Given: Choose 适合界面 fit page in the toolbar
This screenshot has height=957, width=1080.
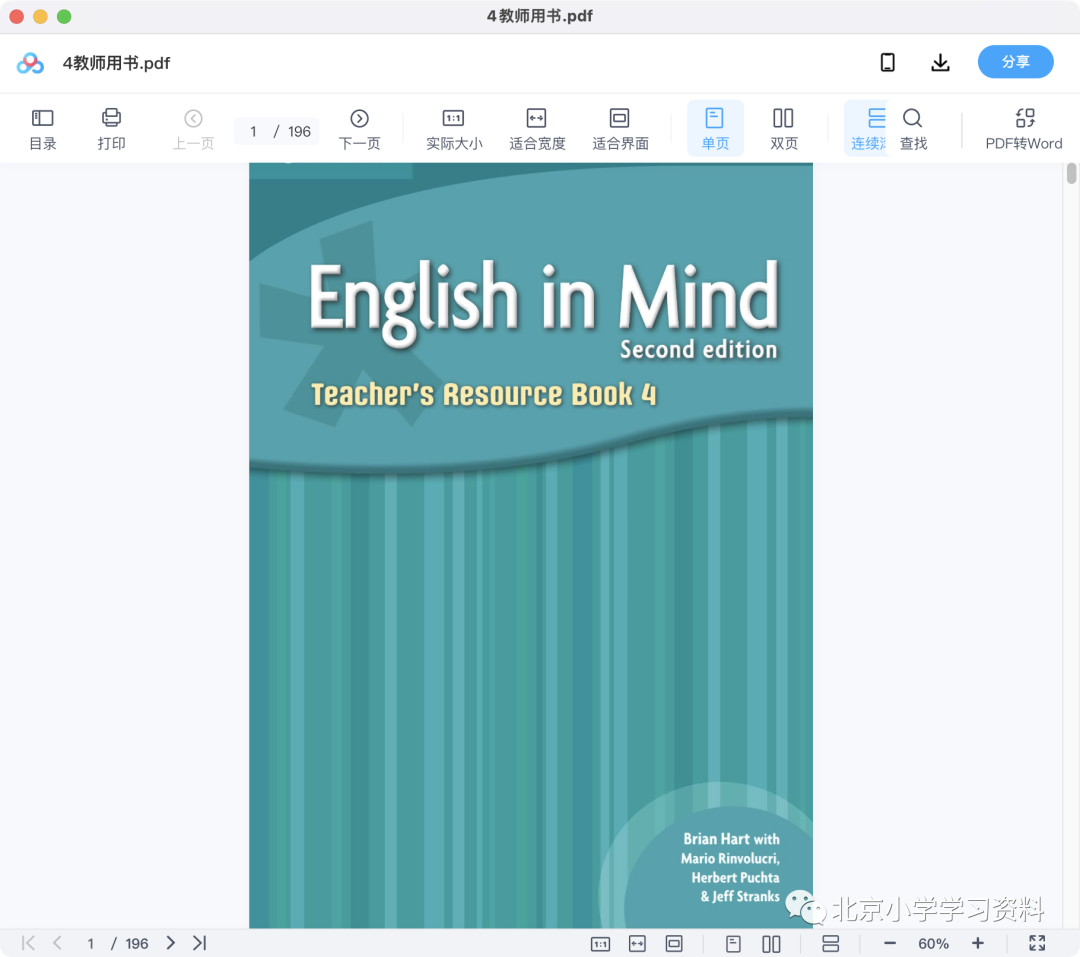Looking at the screenshot, I should pyautogui.click(x=620, y=129).
